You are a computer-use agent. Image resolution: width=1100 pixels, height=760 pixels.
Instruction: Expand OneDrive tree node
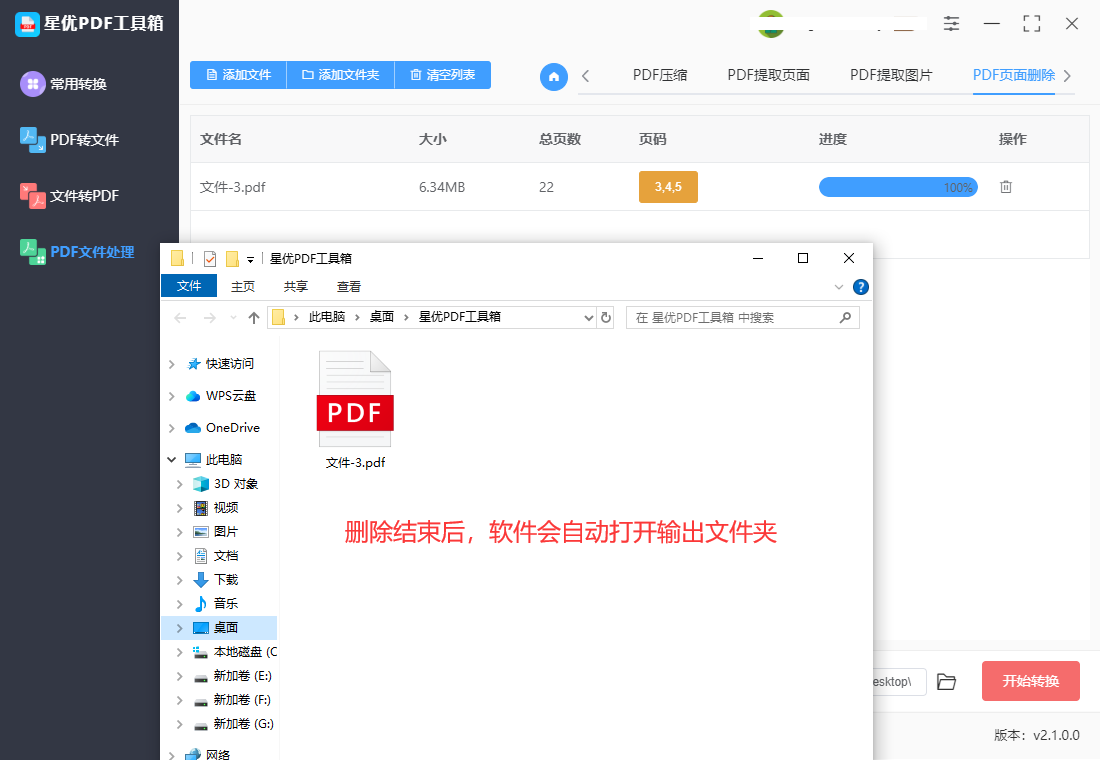coord(172,428)
